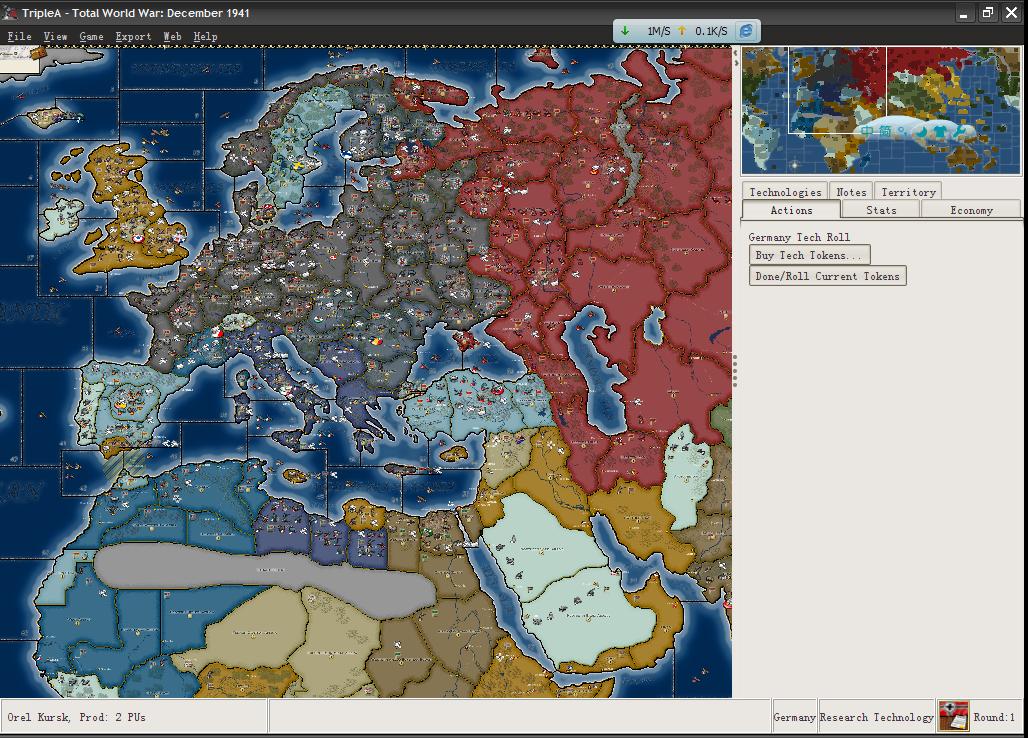Click the German flag icon in status bar
The image size is (1028, 738).
[953, 716]
